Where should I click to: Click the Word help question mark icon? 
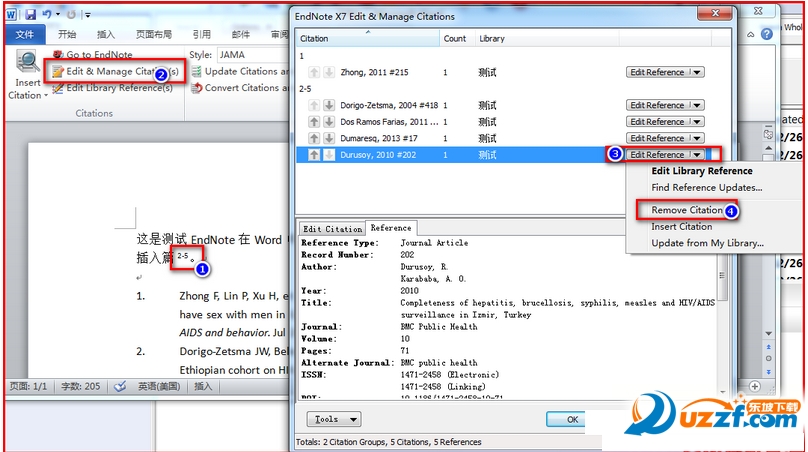[x=767, y=34]
